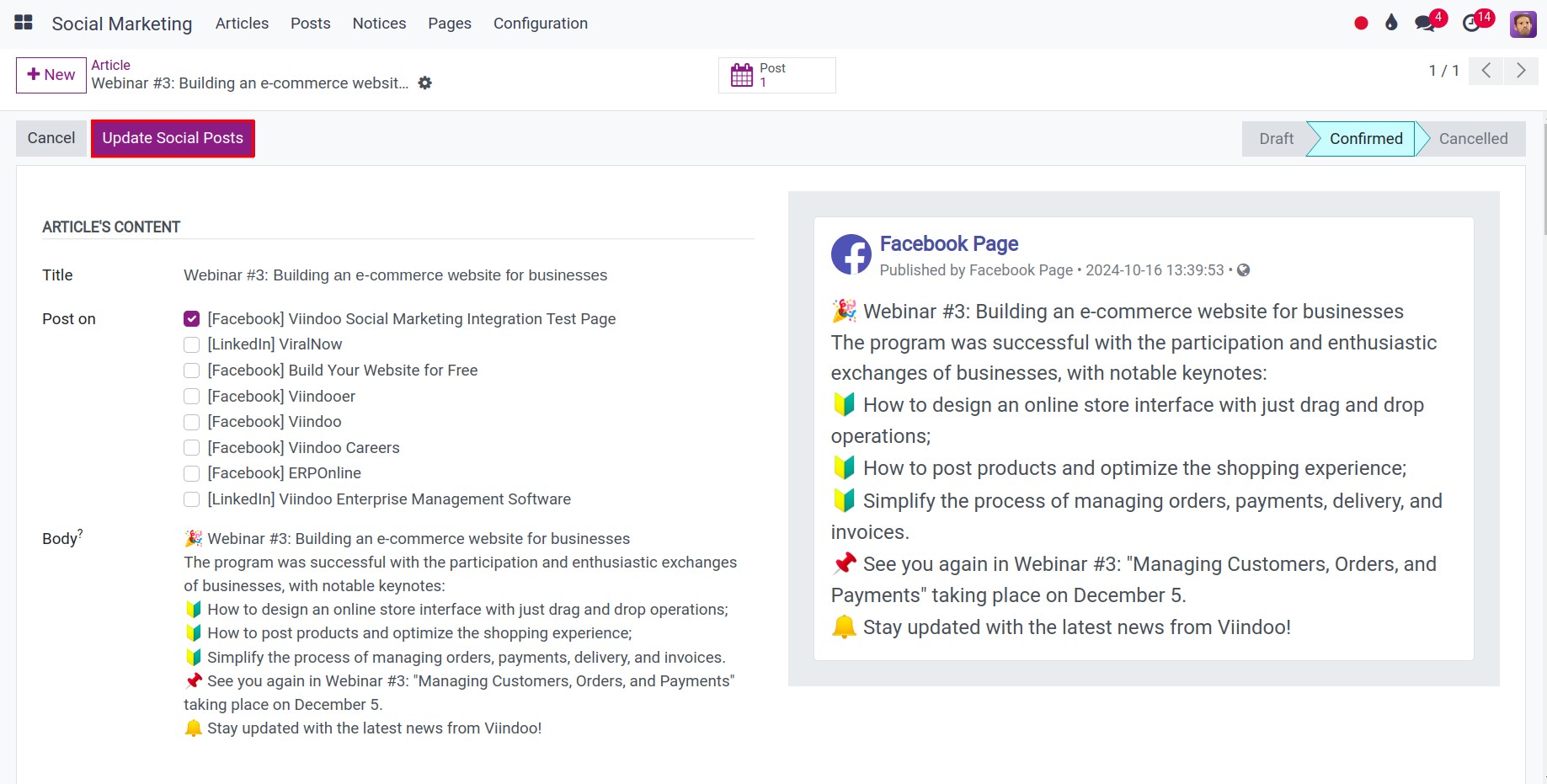Open user profile avatar menu
The image size is (1547, 784).
(1523, 23)
